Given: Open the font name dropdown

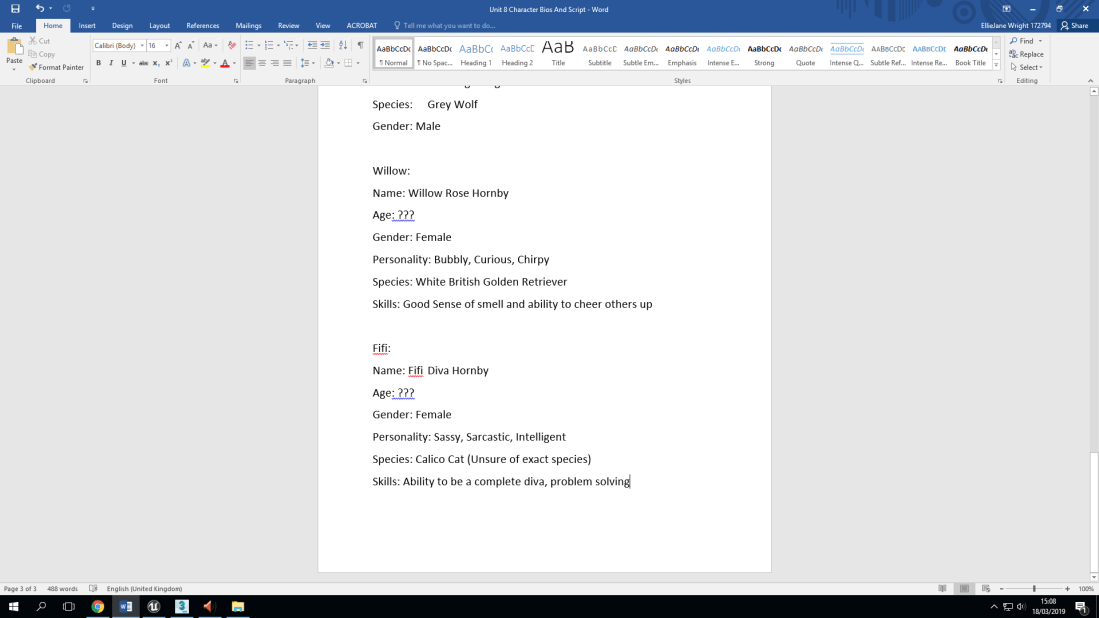Looking at the screenshot, I should coord(142,46).
